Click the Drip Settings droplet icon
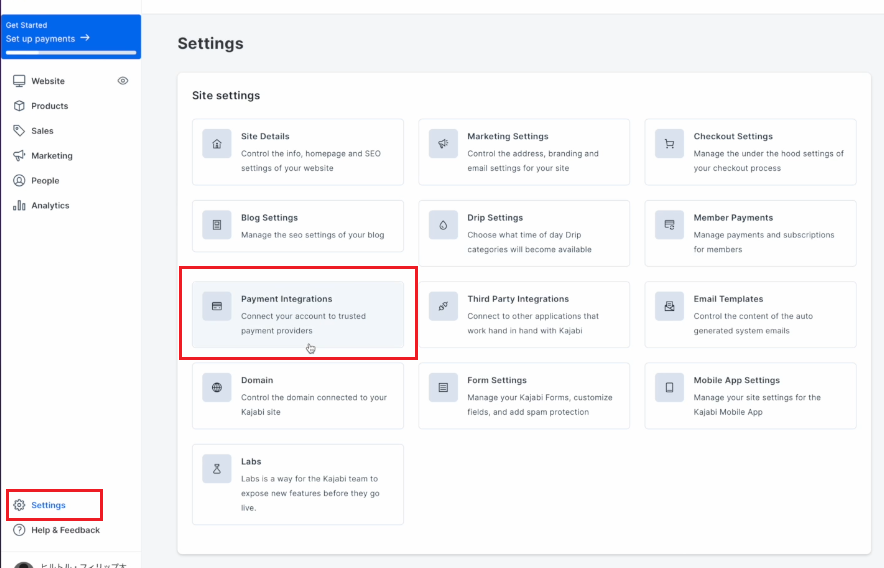Image resolution: width=884 pixels, height=568 pixels. coord(443,225)
